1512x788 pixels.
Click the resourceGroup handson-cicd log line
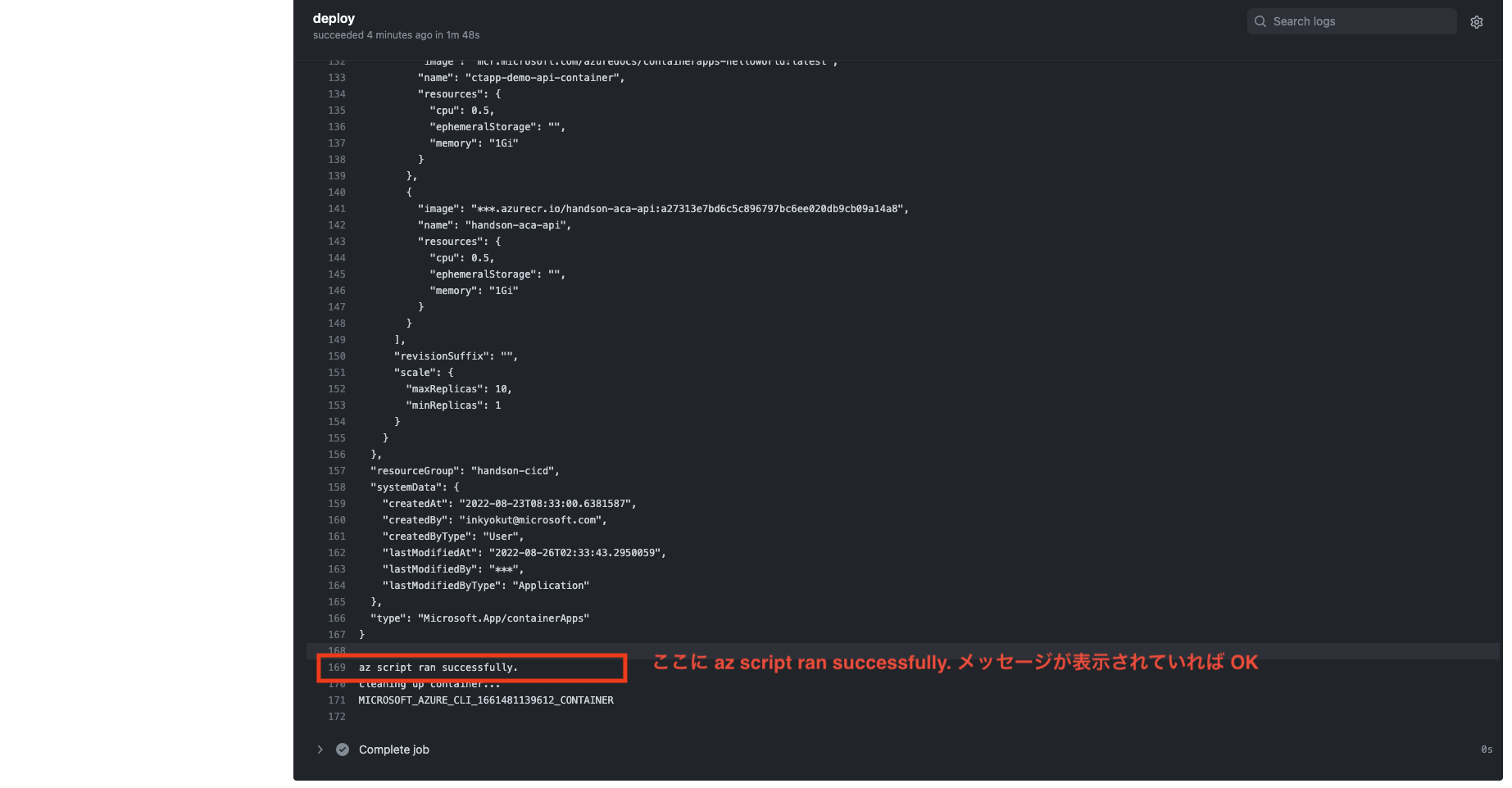[x=465, y=471]
